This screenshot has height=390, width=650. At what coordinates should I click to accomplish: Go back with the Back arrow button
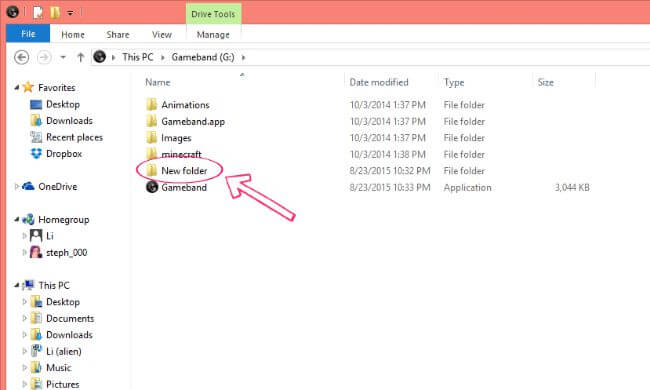coord(22,57)
